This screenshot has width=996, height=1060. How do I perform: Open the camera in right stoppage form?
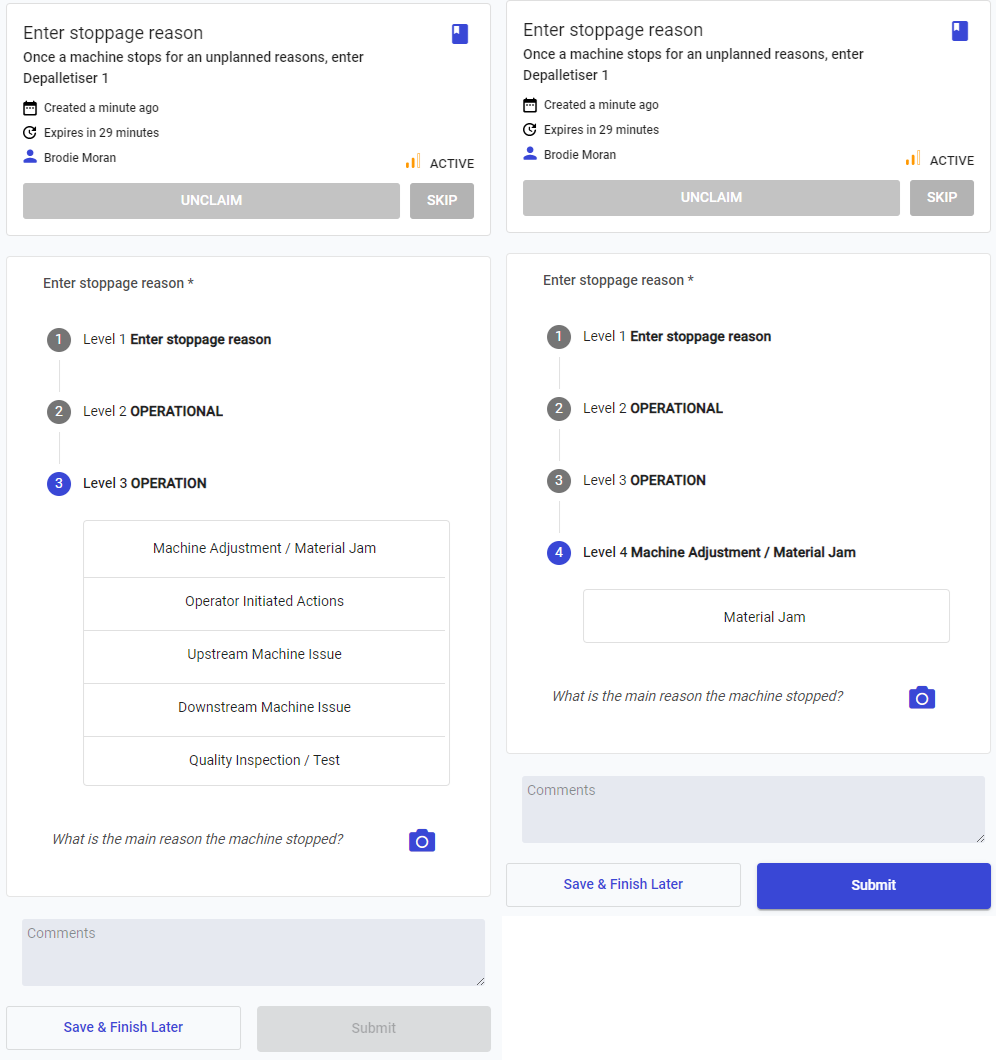[922, 697]
